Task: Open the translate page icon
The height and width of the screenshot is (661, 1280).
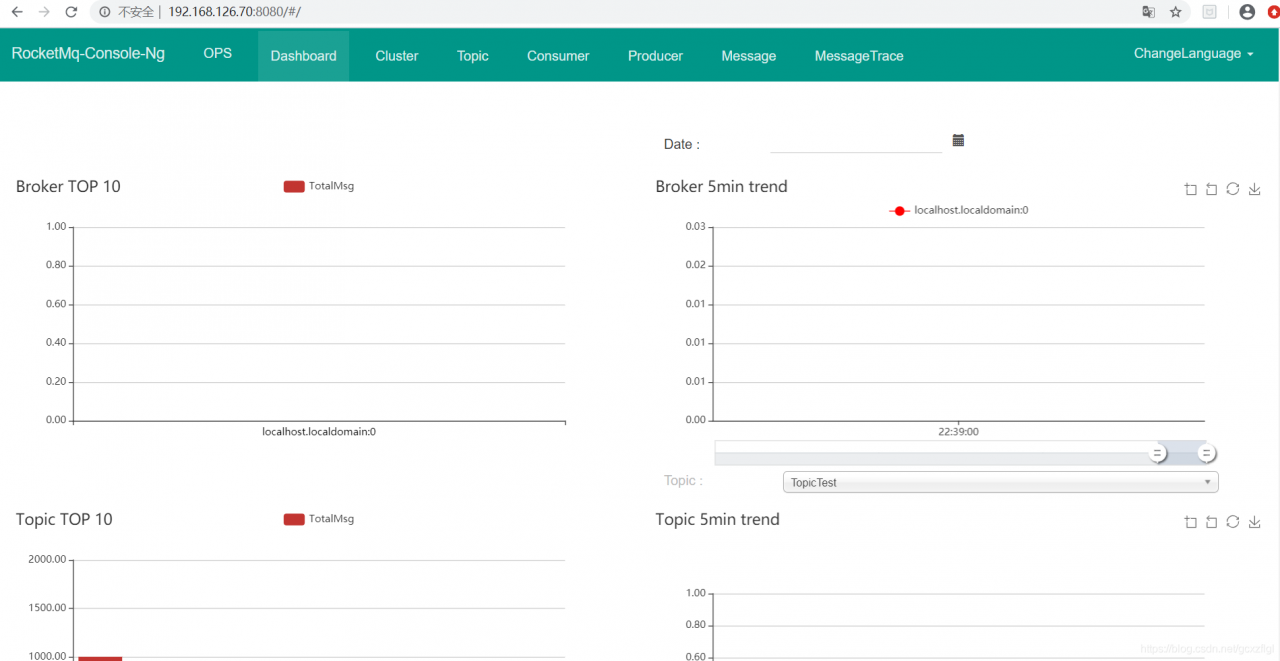Action: coord(1149,12)
